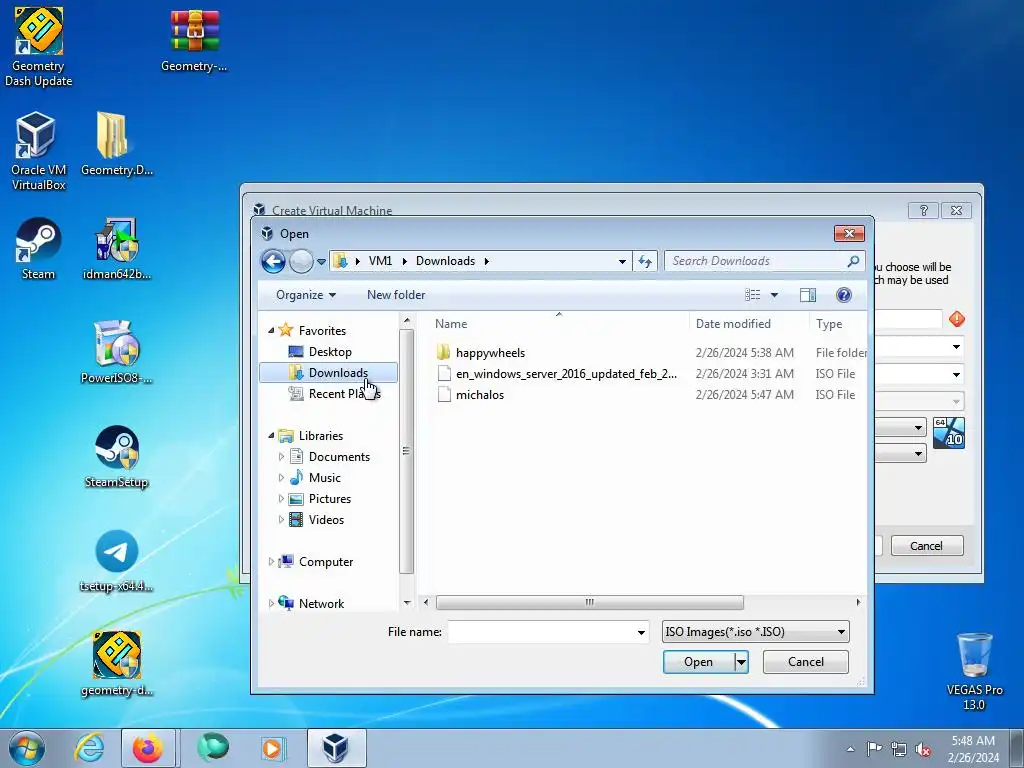Screen dimensions: 1024x768
Task: Launch Oracle VM VirtualBox desktop shortcut
Action: (x=39, y=152)
